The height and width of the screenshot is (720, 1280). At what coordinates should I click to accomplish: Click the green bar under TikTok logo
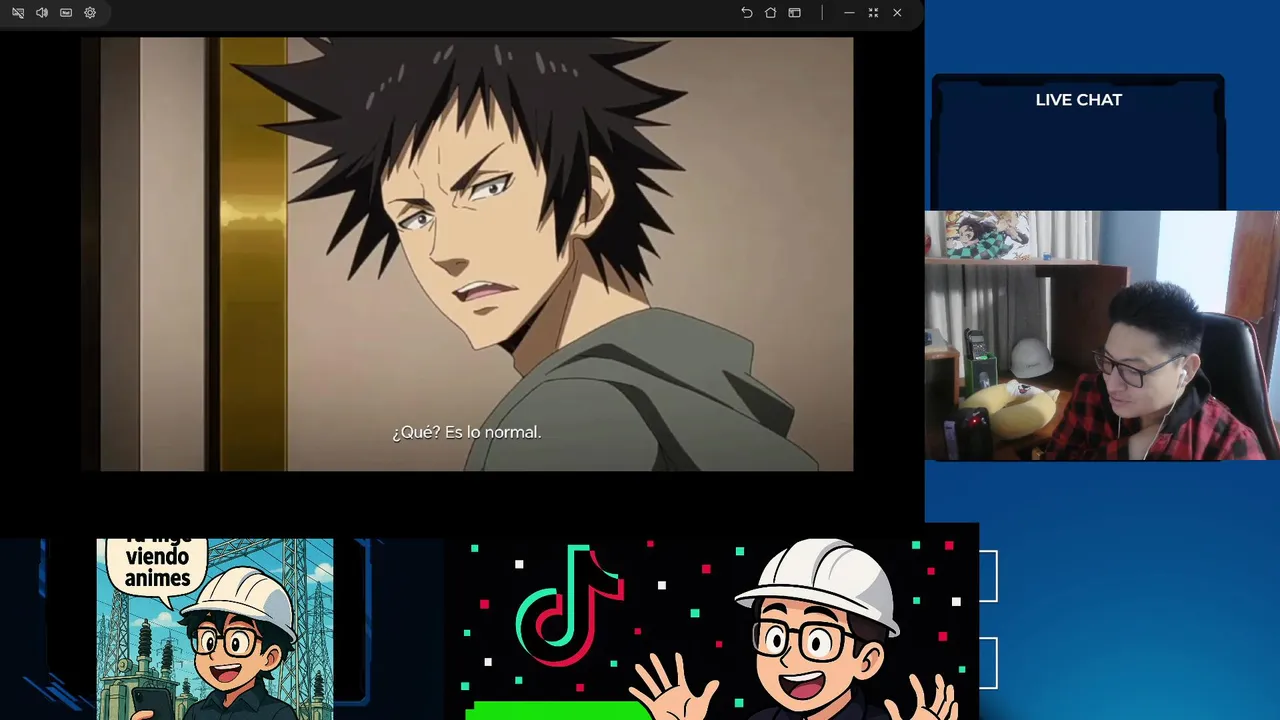point(558,711)
